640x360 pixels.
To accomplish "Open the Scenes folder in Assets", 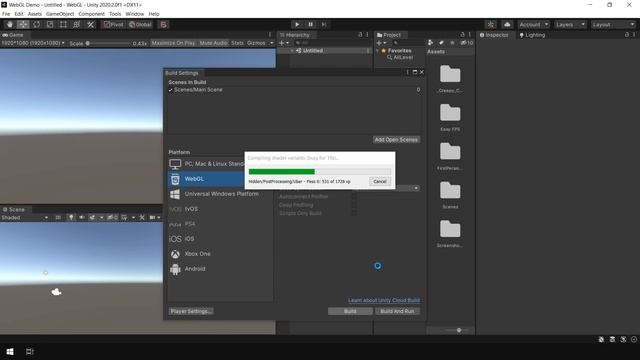I will (x=450, y=195).
